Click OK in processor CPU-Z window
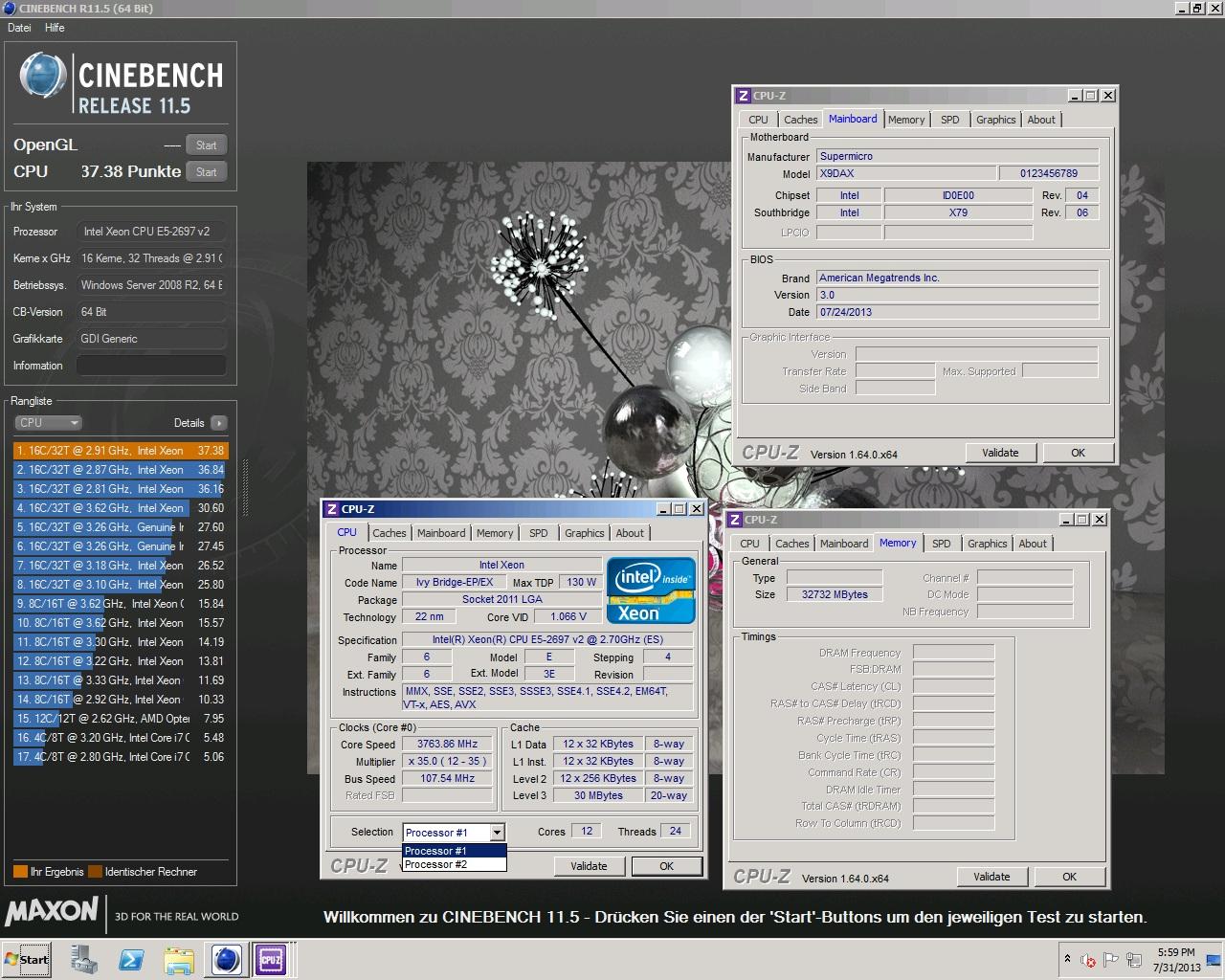Screen dimensions: 1225x980 tap(666, 866)
